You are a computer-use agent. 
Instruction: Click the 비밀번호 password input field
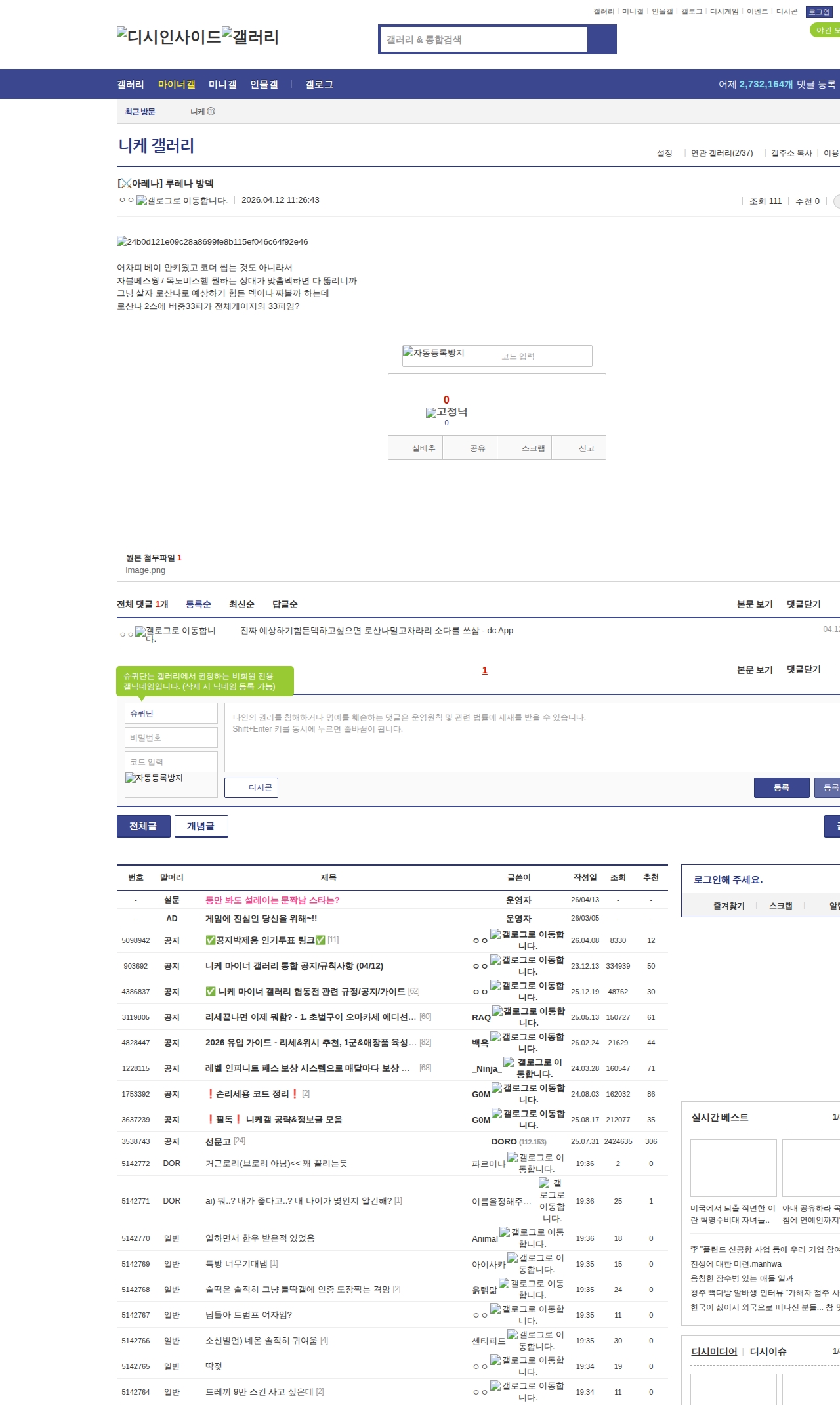[171, 738]
